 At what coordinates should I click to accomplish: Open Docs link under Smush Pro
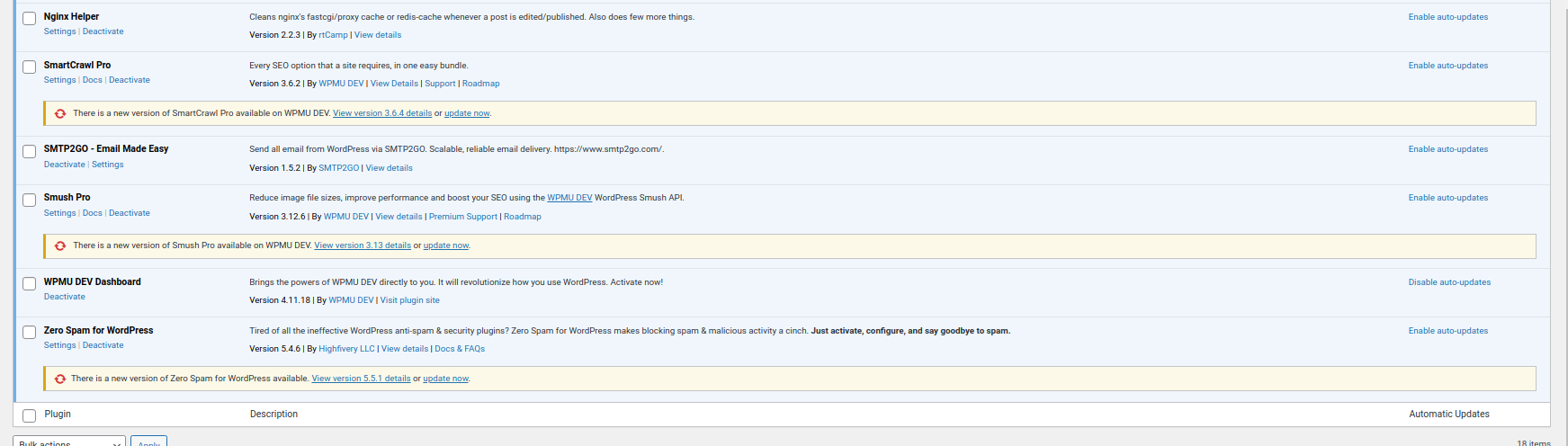coord(93,213)
